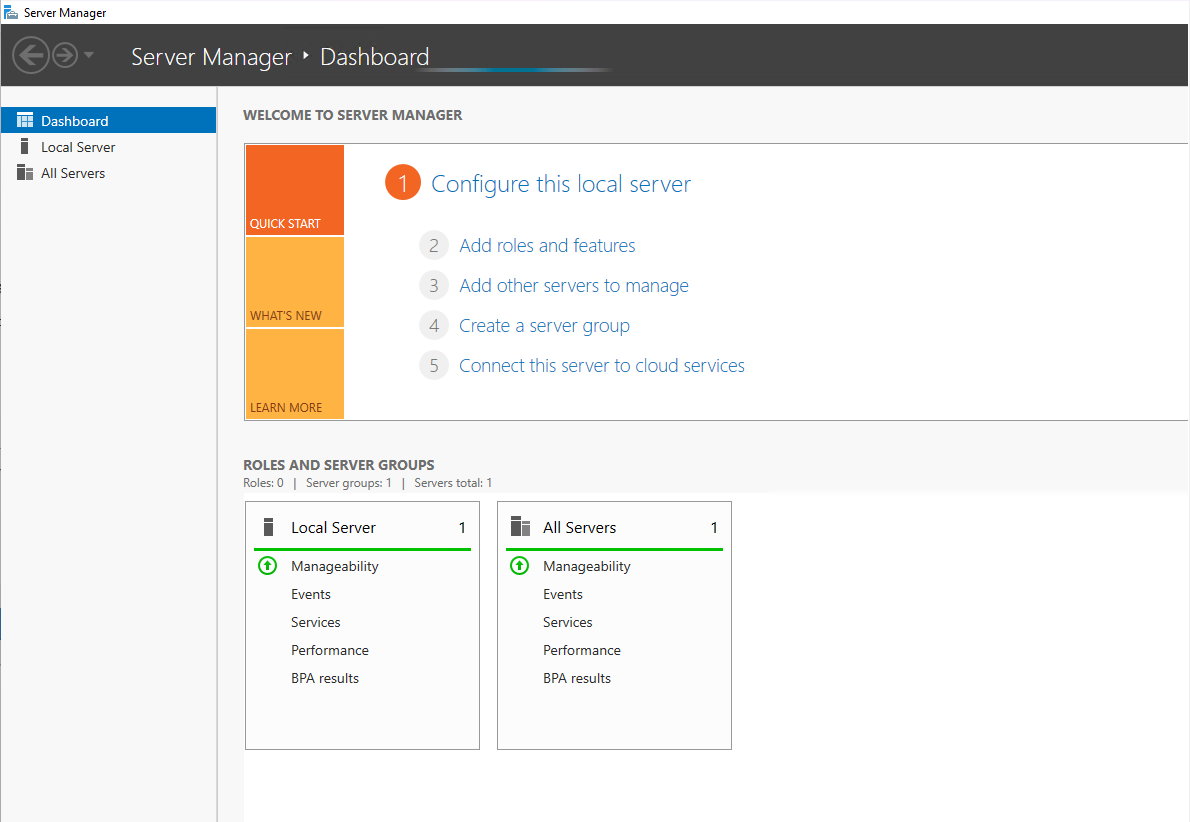This screenshot has width=1190, height=822.
Task: Click the Server Manager title bar icon
Action: coord(11,12)
